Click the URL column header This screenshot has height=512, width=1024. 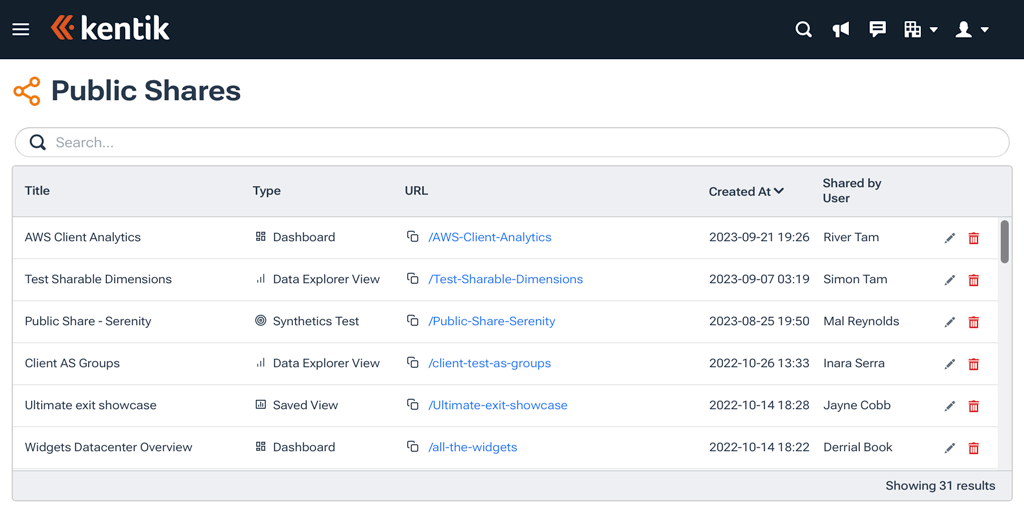[416, 191]
